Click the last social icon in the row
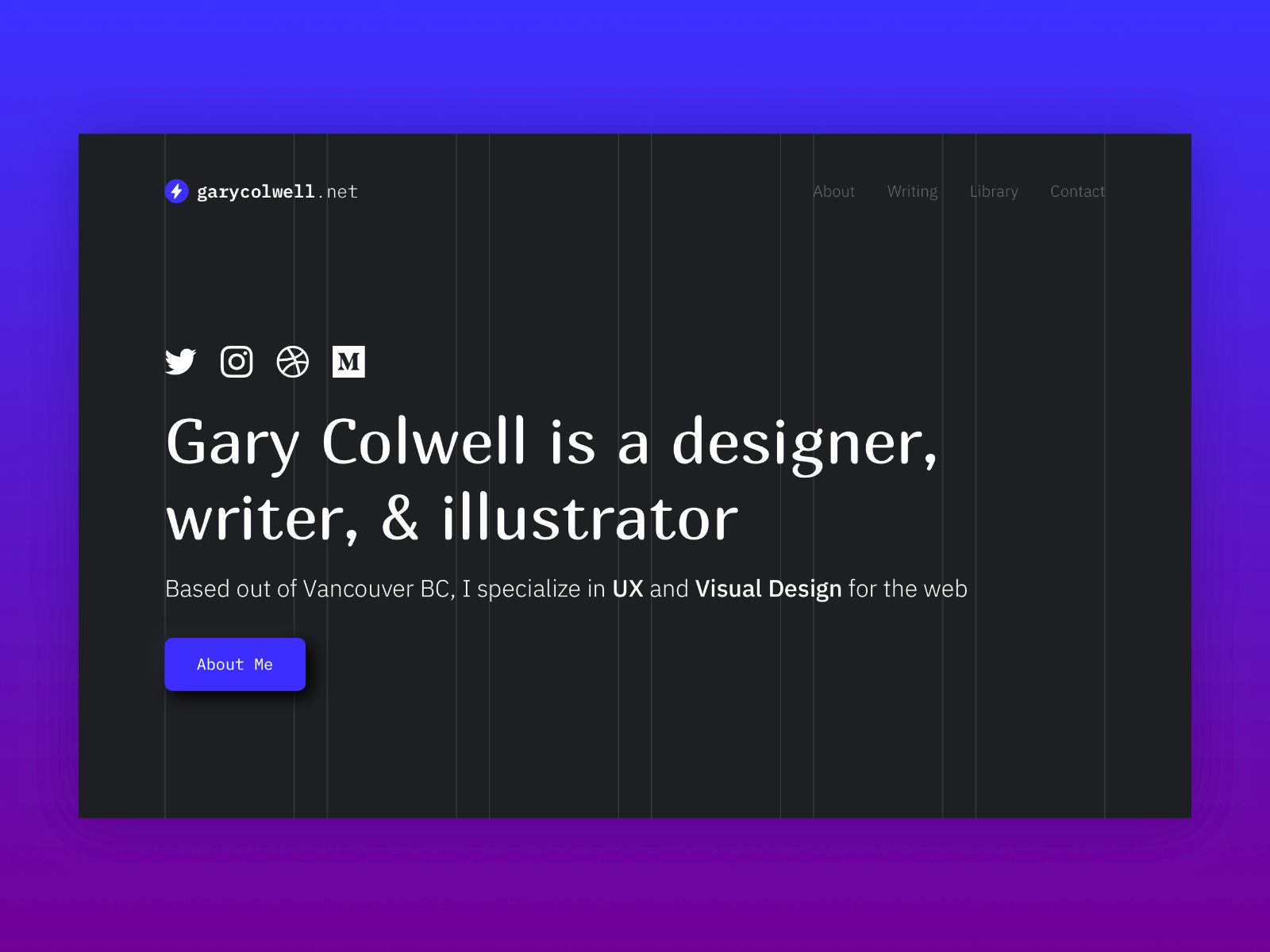 coord(348,362)
